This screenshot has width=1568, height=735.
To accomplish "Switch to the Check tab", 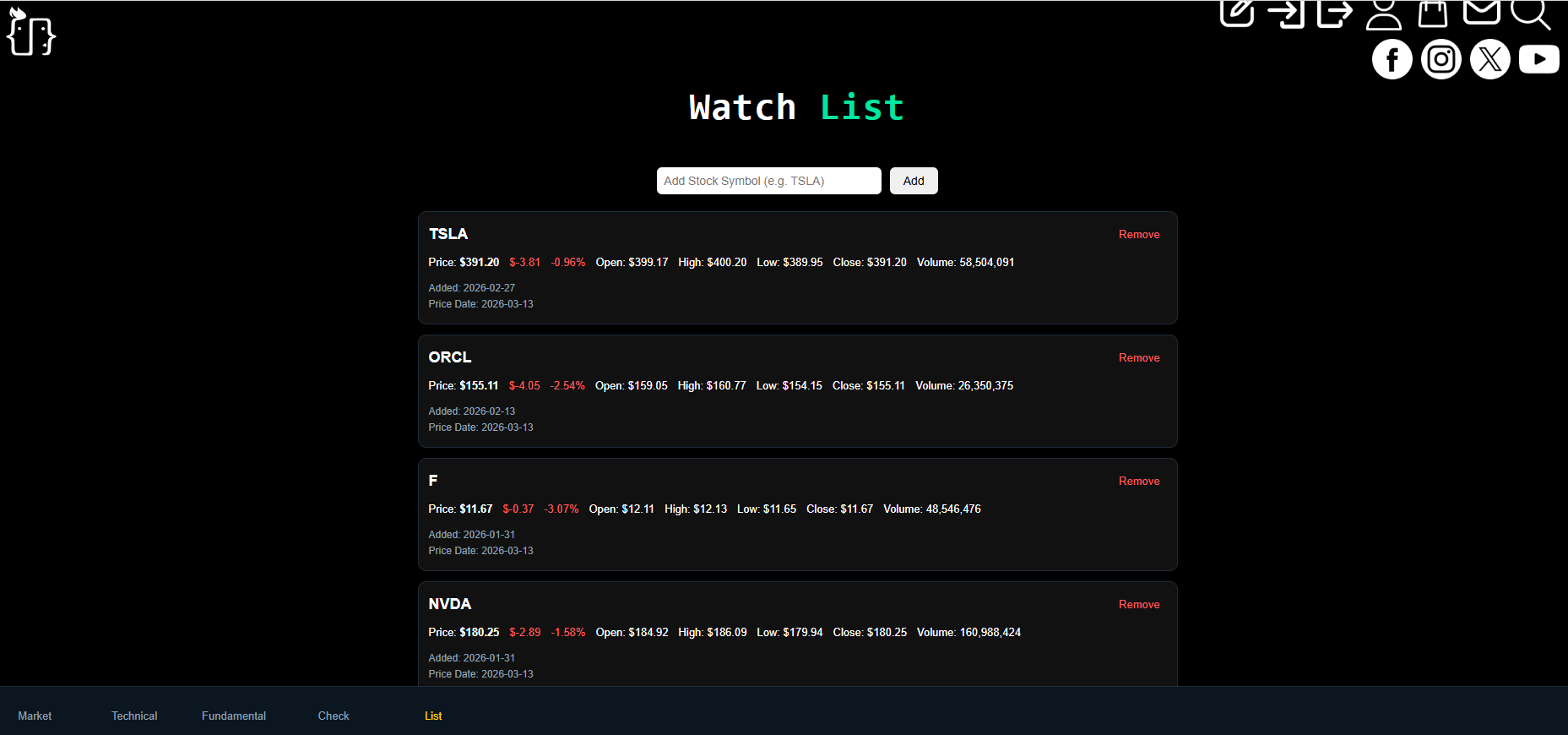I will pyautogui.click(x=334, y=716).
